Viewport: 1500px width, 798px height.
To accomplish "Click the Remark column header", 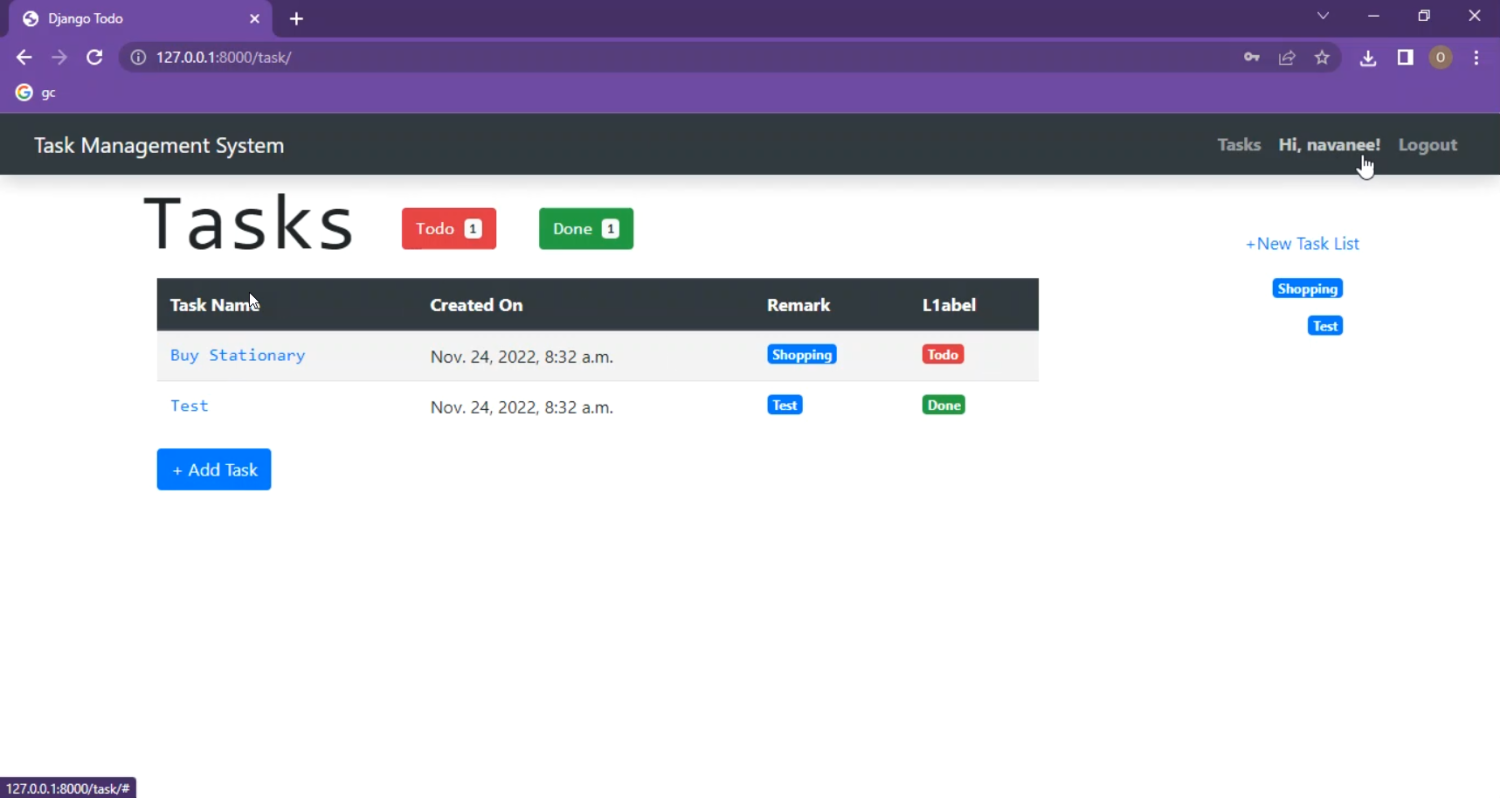I will click(x=798, y=305).
